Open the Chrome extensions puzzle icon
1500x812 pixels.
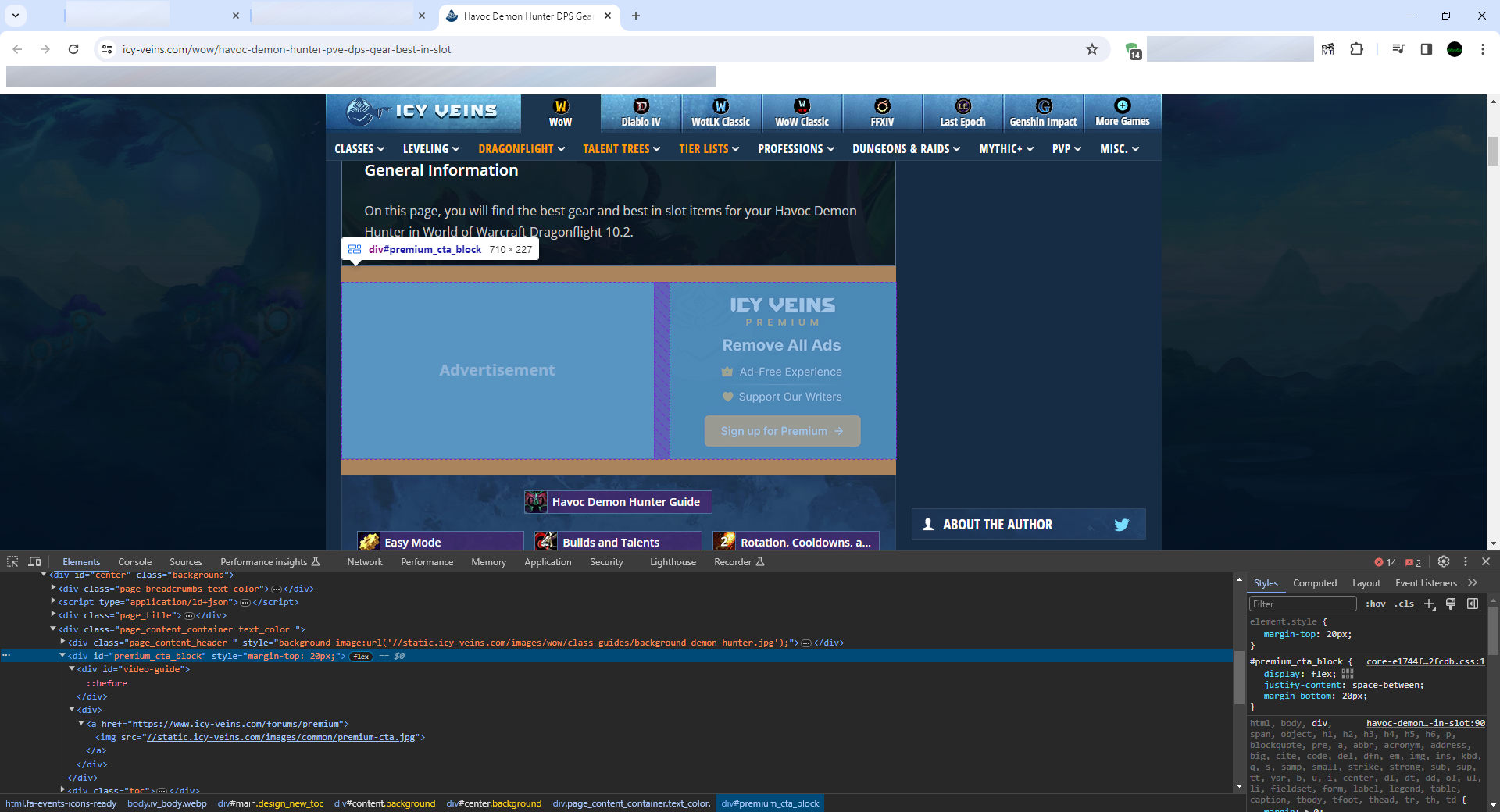1356,49
